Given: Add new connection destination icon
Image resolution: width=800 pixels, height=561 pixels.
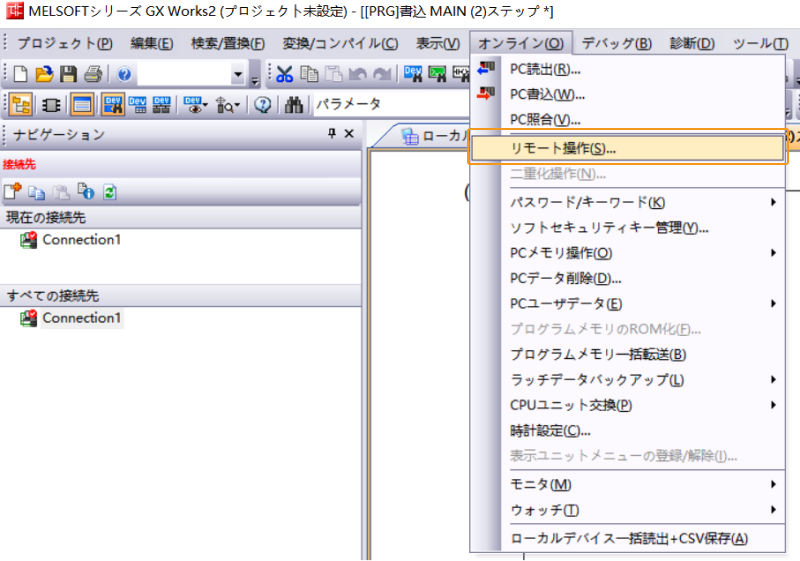Looking at the screenshot, I should coord(13,192).
